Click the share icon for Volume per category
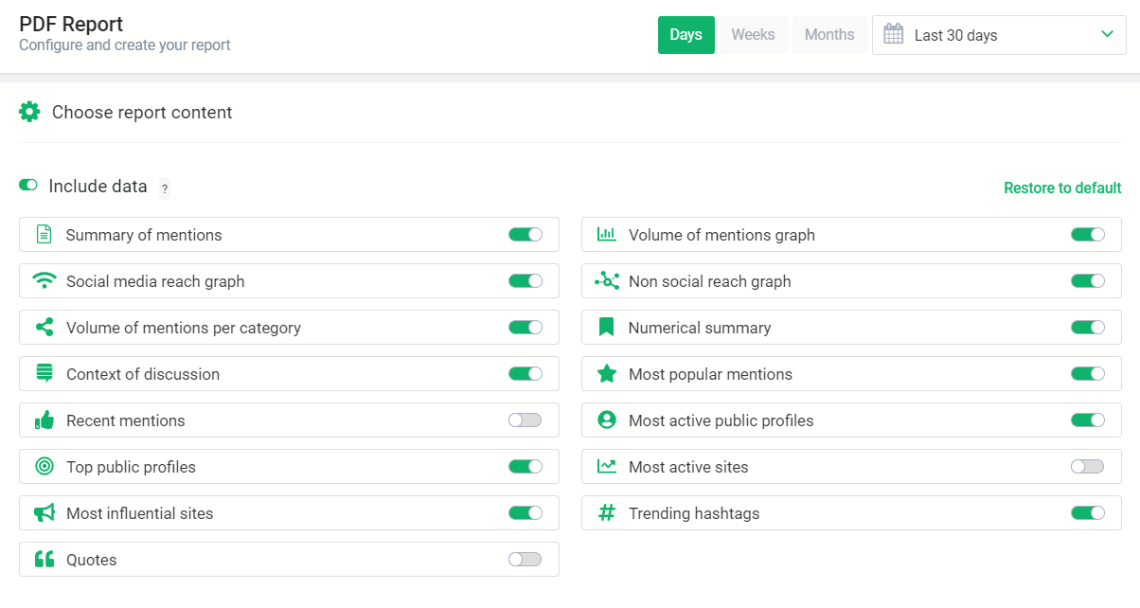This screenshot has width=1140, height=608. (x=44, y=327)
